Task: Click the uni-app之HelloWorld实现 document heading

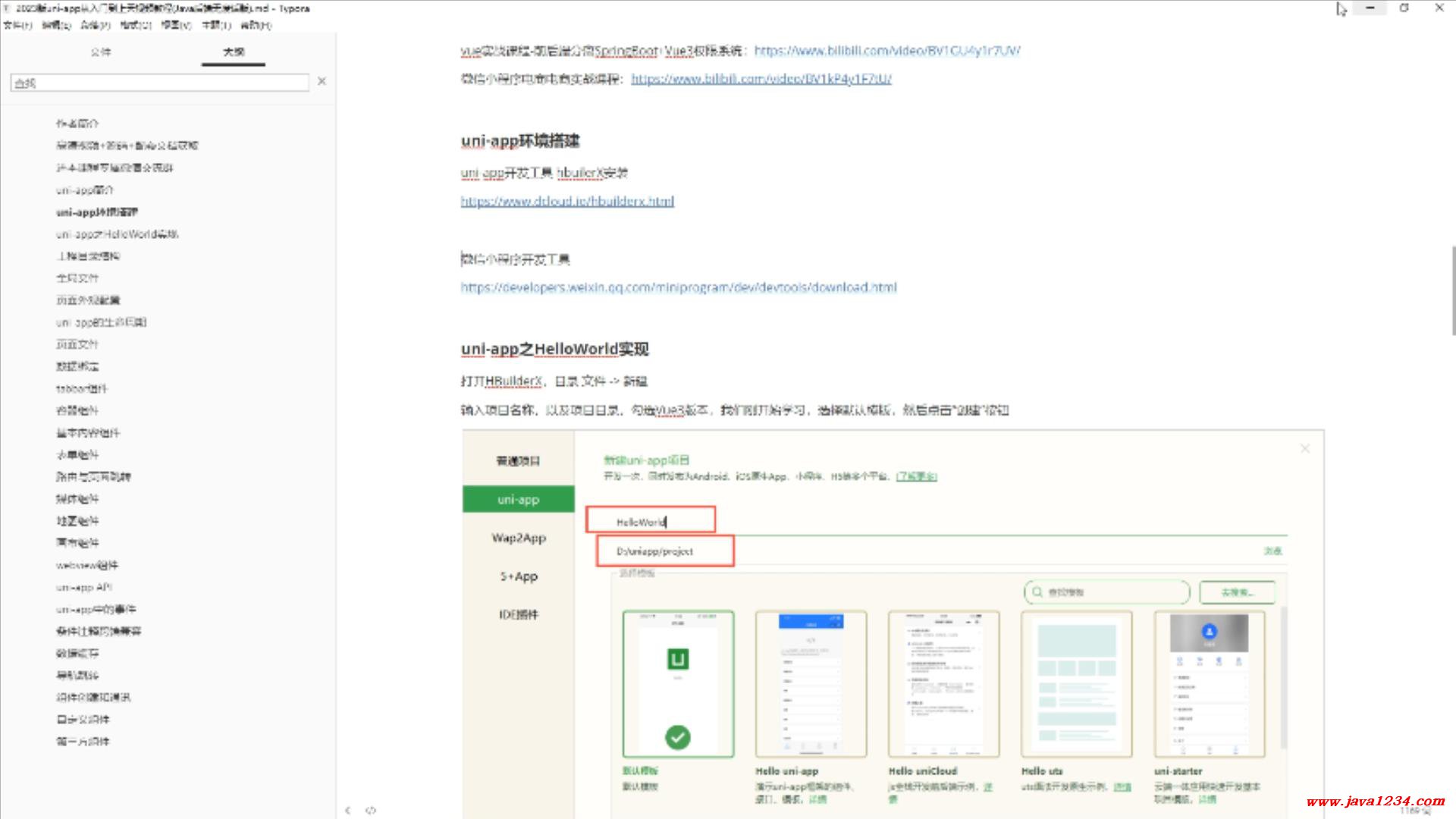Action: [x=555, y=349]
